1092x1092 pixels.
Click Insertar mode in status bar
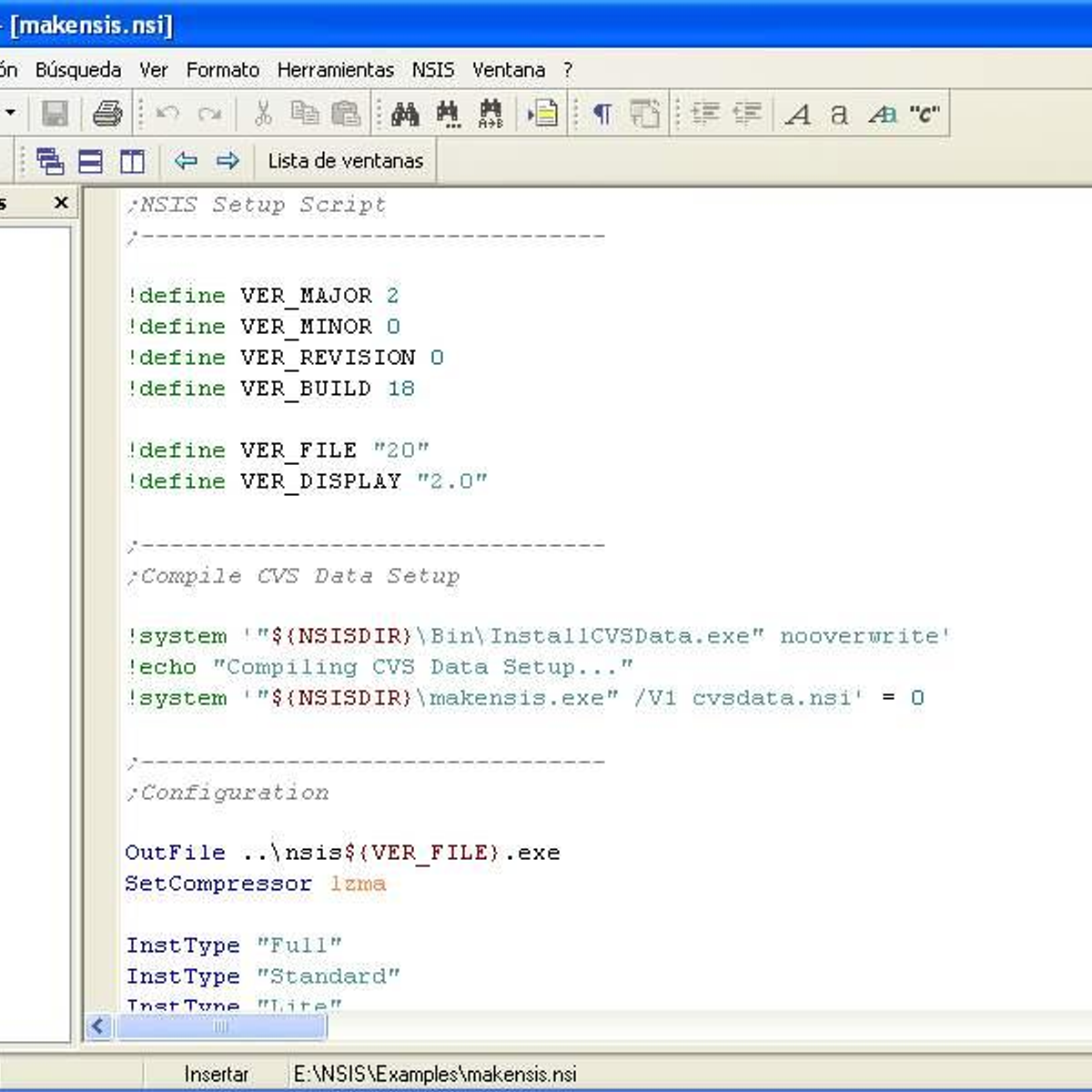[217, 1075]
